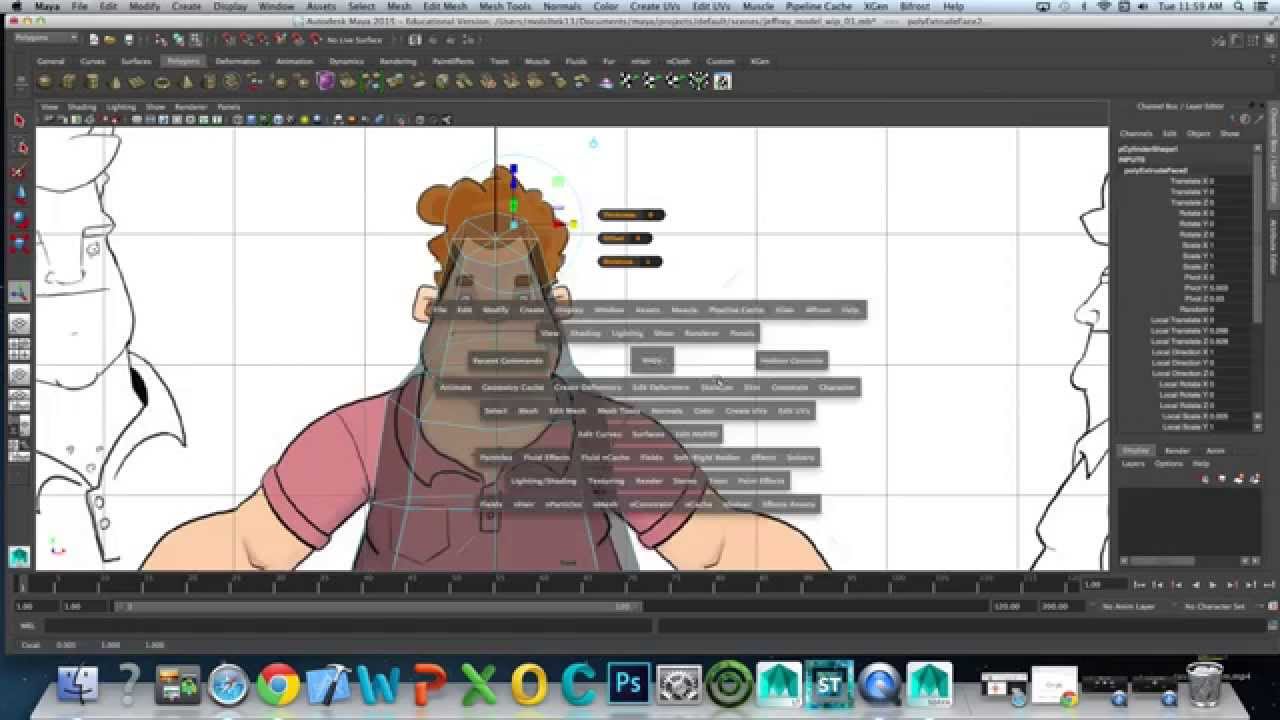Click the Open Scene folder icon

108,40
